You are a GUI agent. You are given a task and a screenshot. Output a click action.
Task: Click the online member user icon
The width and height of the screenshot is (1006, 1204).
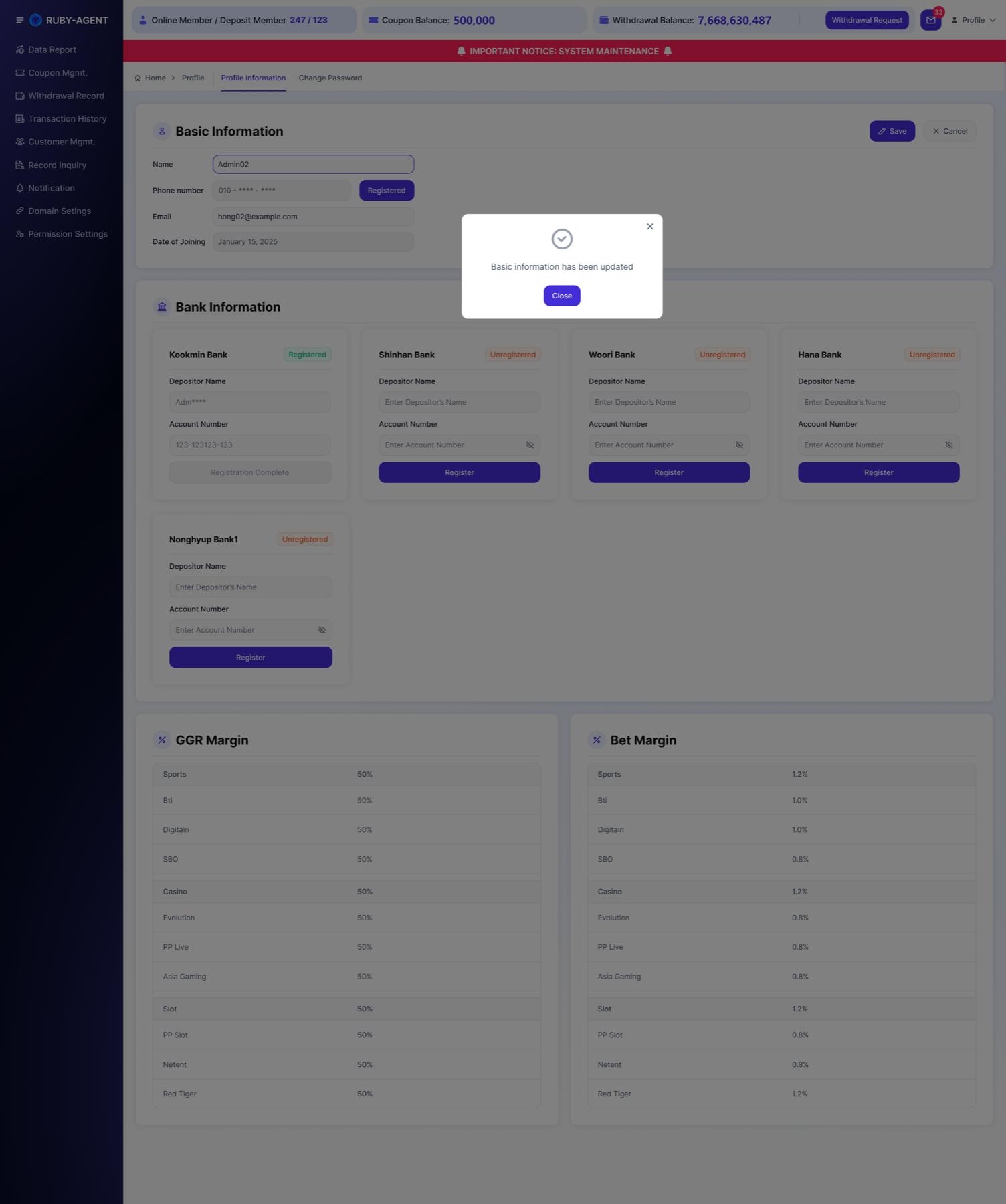pos(143,20)
